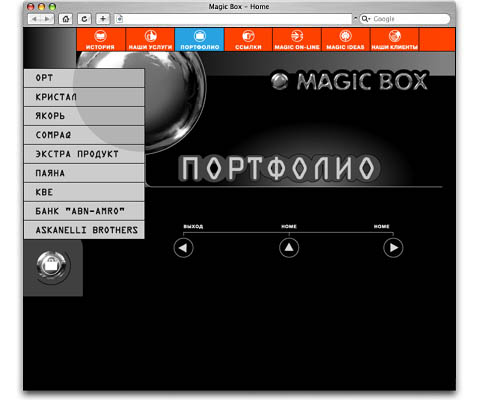Minimize the window with the yellow button
The height and width of the screenshot is (400, 480).
point(41,6)
